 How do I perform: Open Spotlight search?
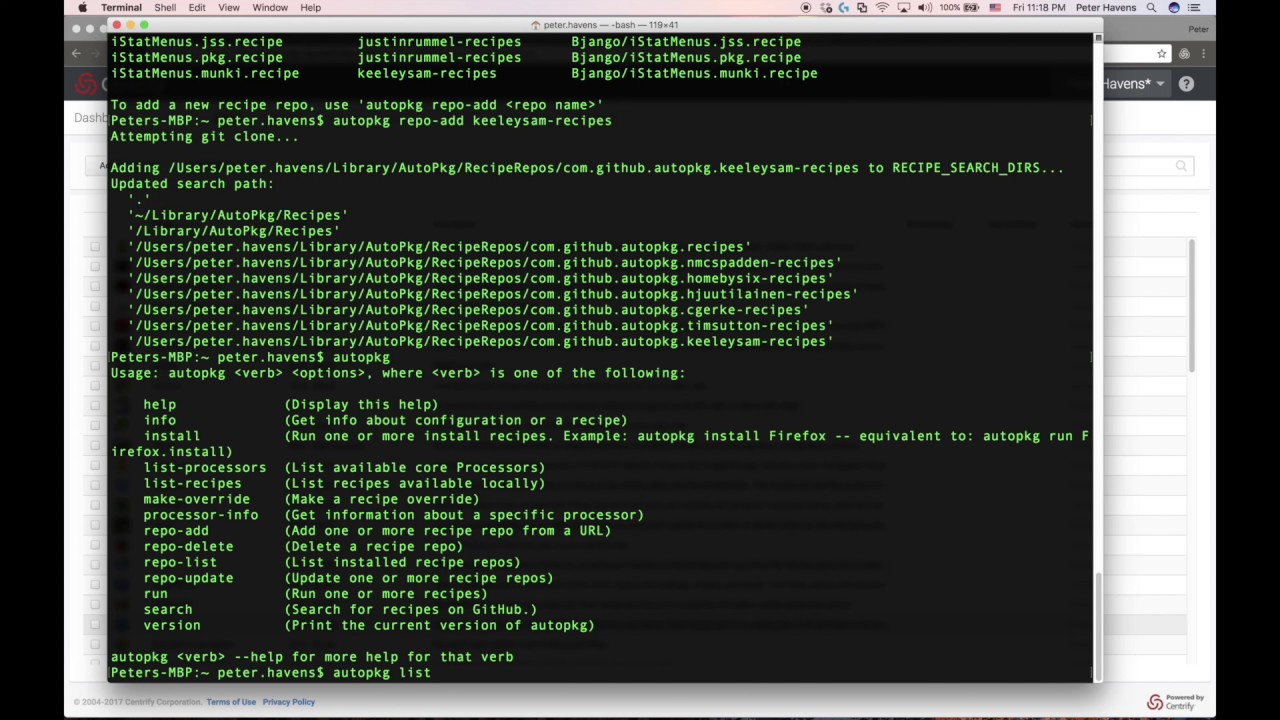click(1151, 7)
